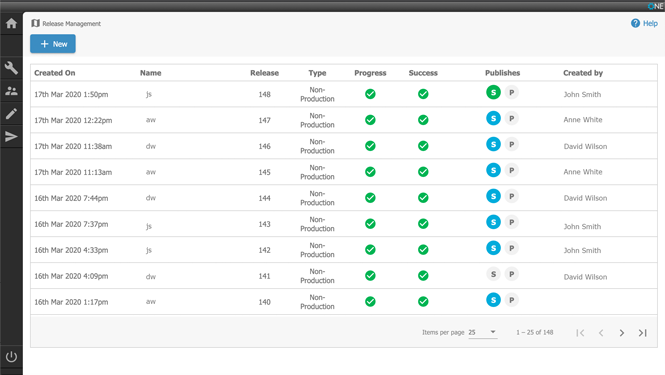Image resolution: width=665 pixels, height=375 pixels.
Task: Click the Created by column header
Action: (583, 73)
